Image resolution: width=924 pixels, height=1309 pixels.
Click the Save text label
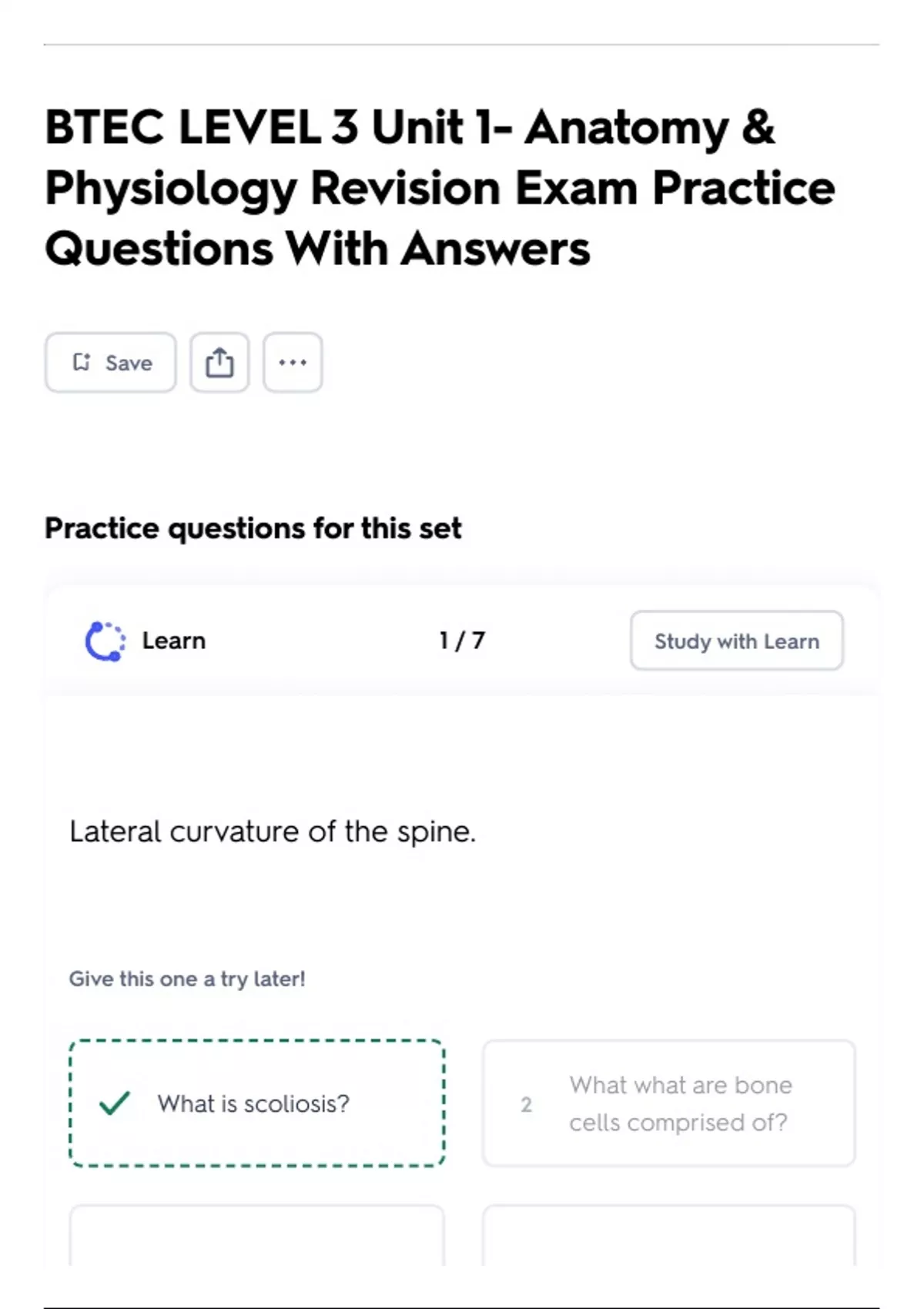pyautogui.click(x=129, y=363)
